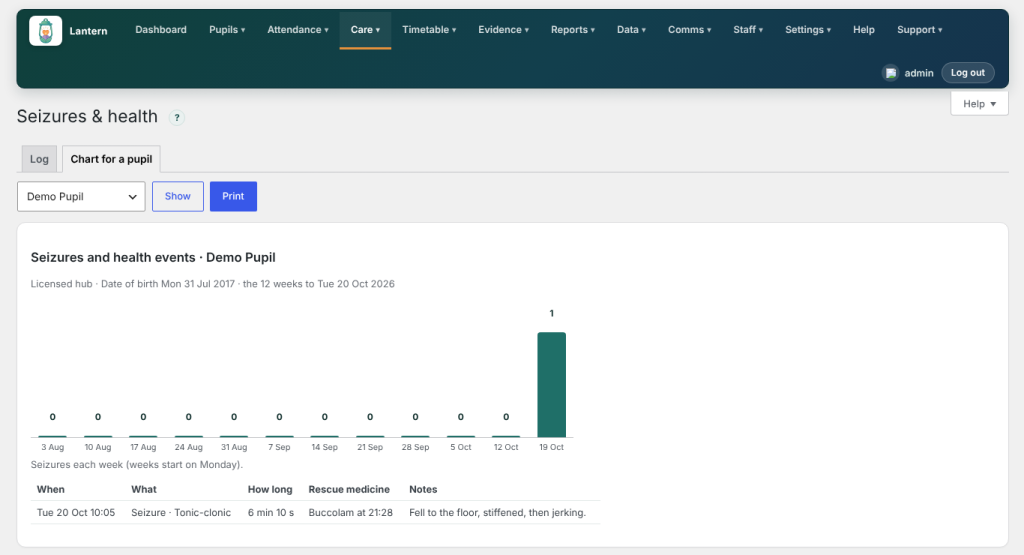The width and height of the screenshot is (1024, 555).
Task: Expand the Evidence menu
Action: pyautogui.click(x=504, y=30)
